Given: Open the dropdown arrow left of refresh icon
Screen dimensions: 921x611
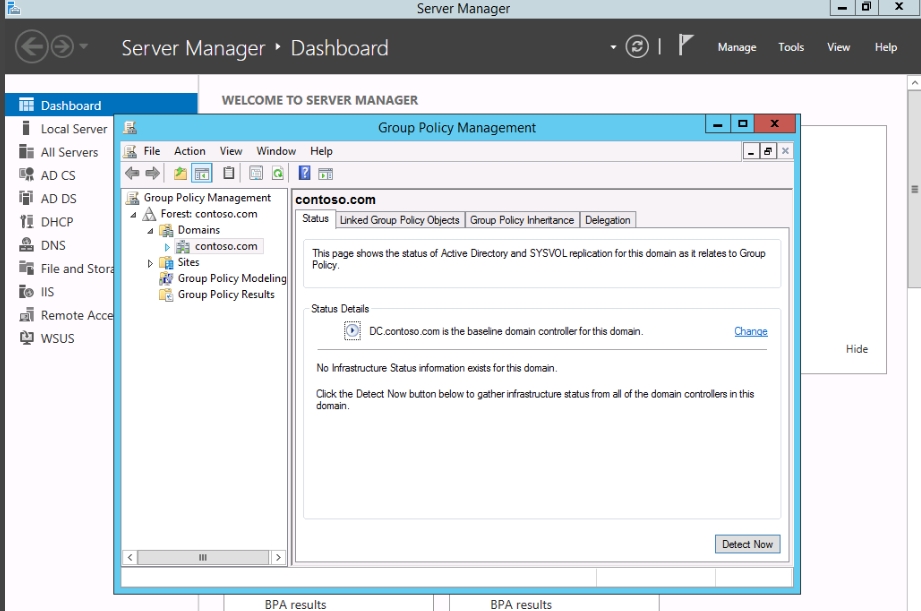Looking at the screenshot, I should pos(613,47).
